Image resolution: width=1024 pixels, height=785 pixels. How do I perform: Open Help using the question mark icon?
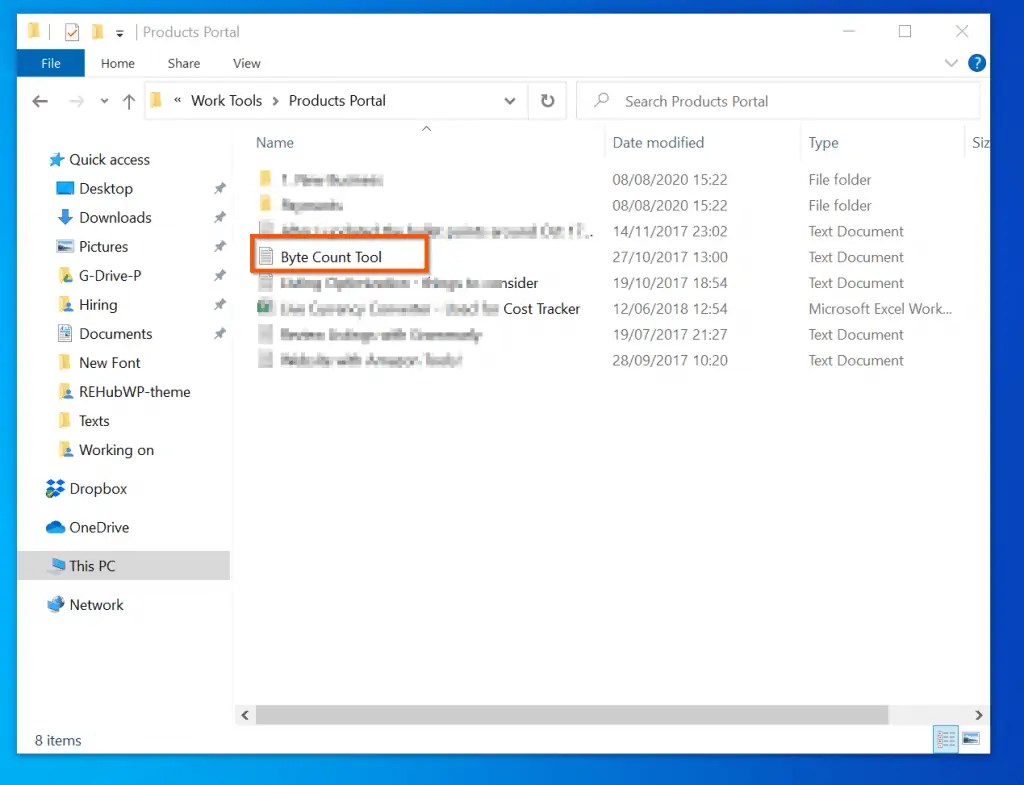(x=977, y=62)
